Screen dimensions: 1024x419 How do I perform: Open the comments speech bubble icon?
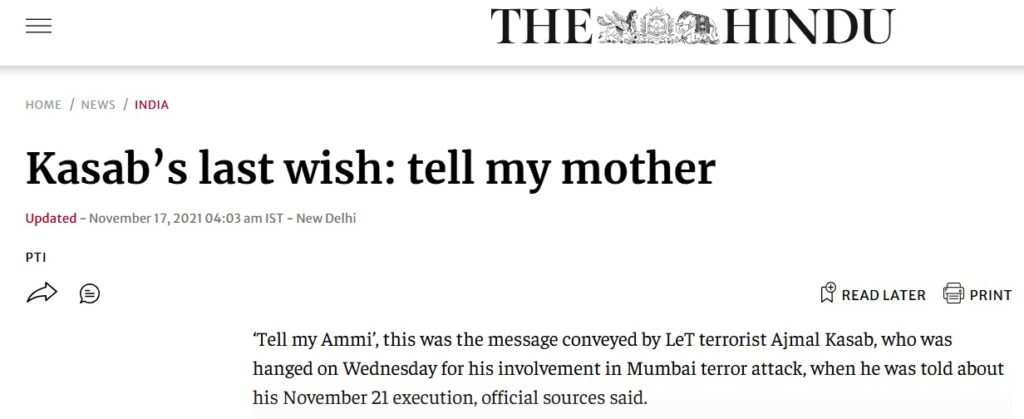89,294
